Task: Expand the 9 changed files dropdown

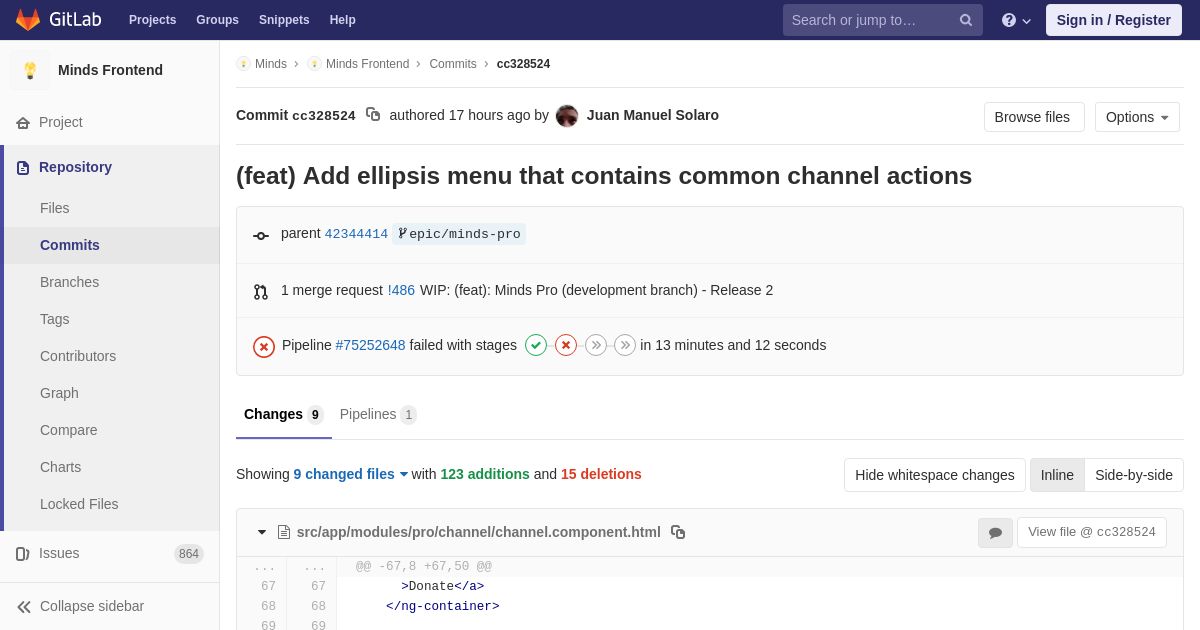Action: [351, 474]
